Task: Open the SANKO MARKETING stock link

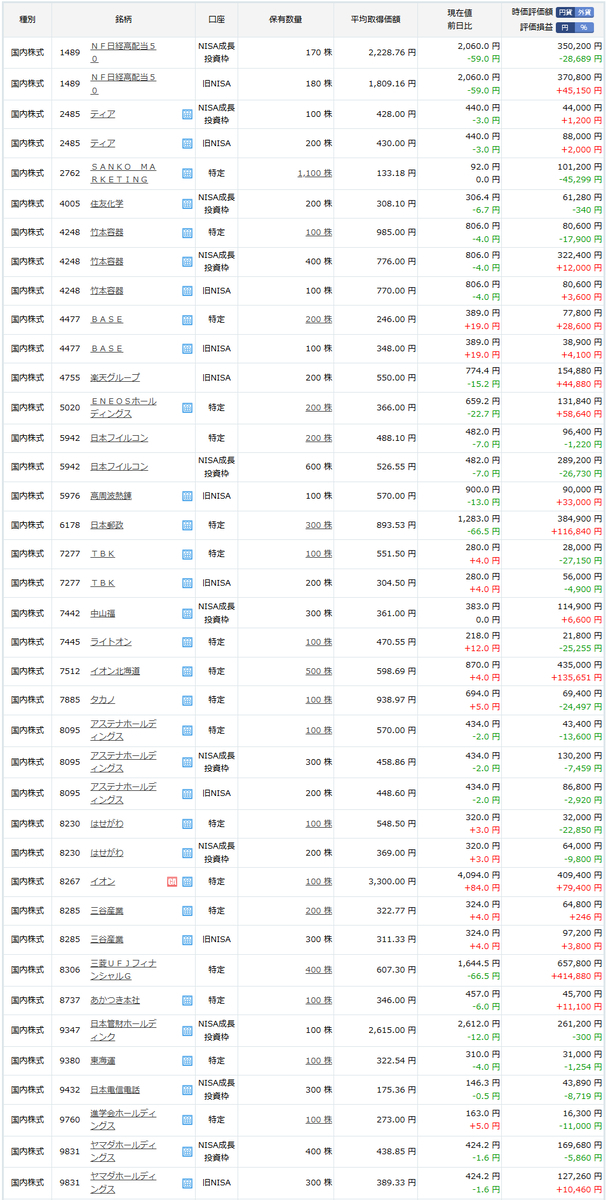Action: pos(123,174)
